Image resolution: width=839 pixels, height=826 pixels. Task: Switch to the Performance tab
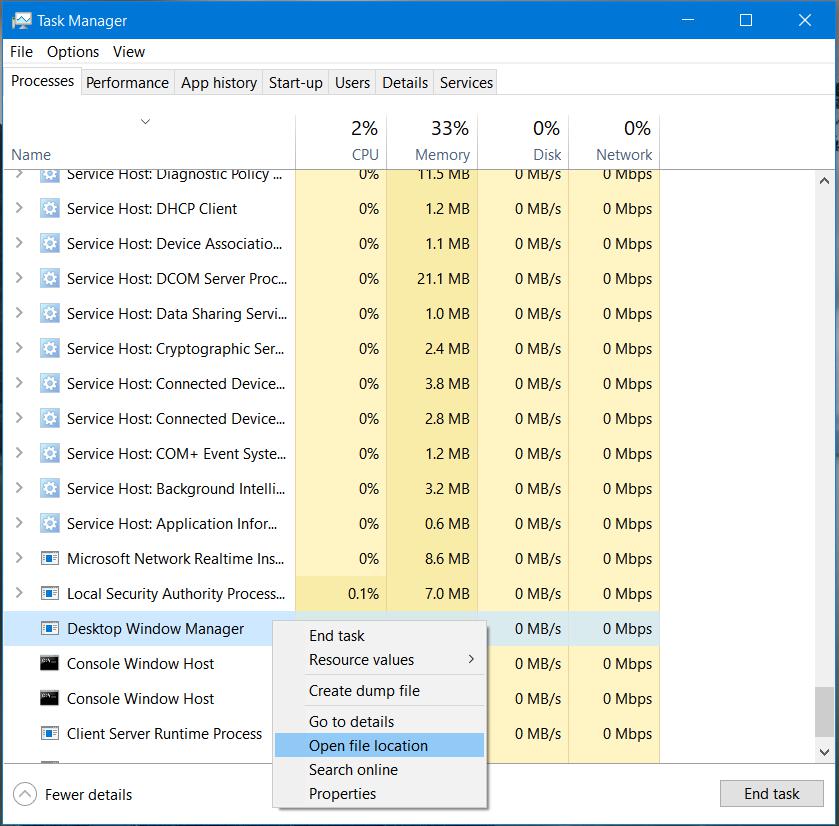point(127,83)
